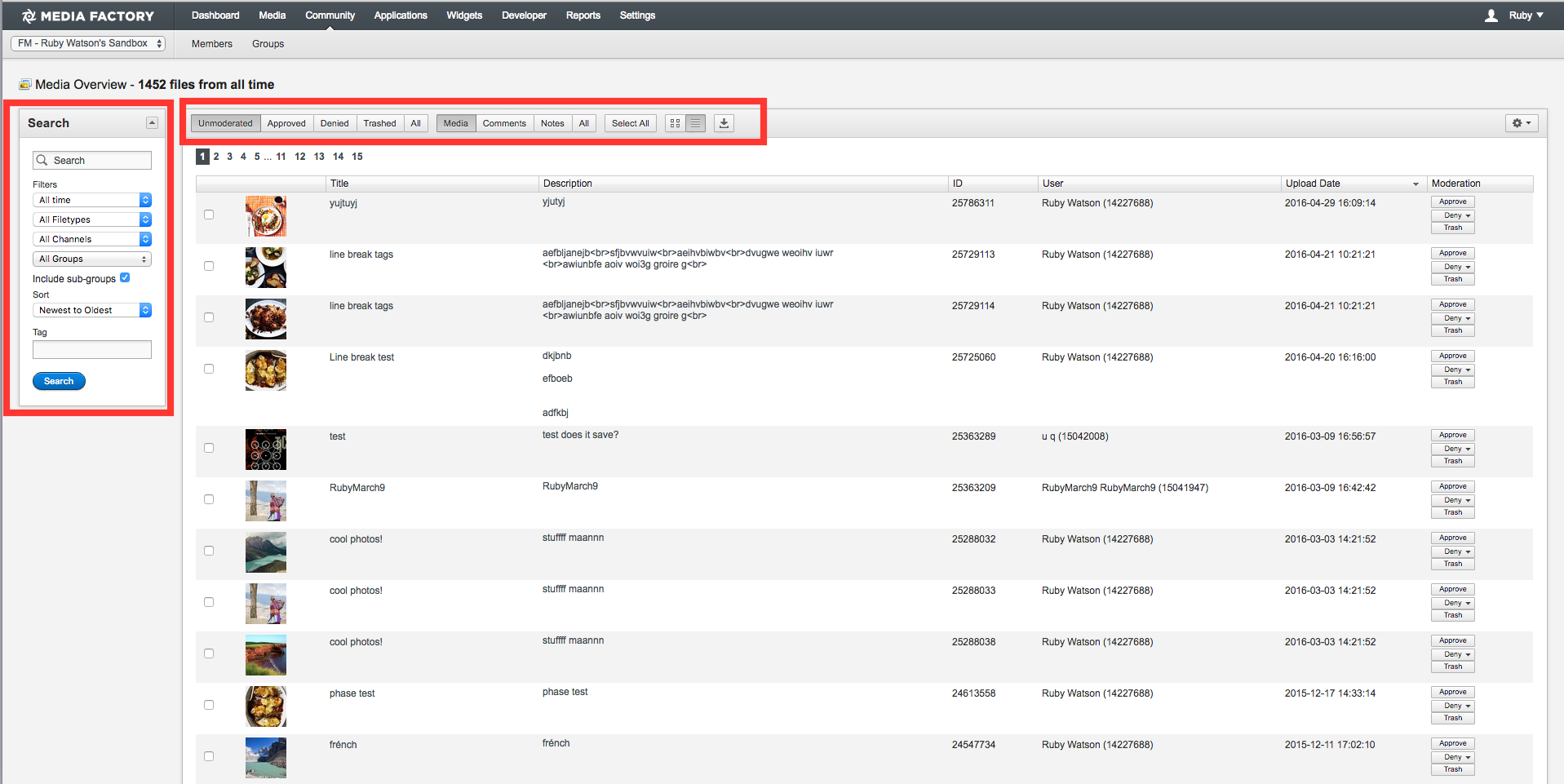
Task: Select checkbox for RubyMarch9 row
Action: 209,499
